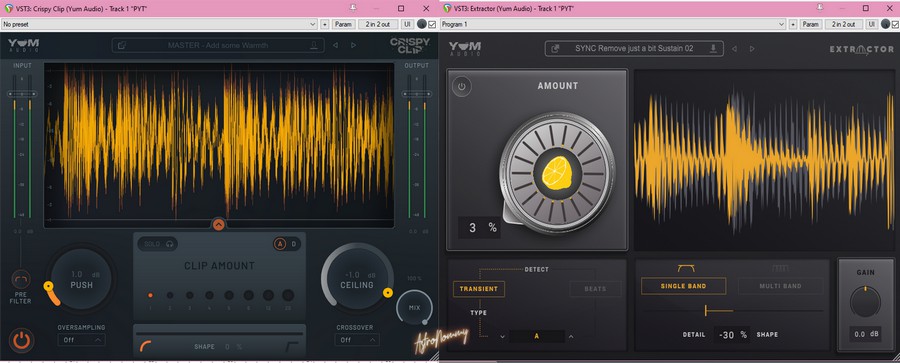Load next preset in Crispy Clip
This screenshot has width=900, height=363.
click(x=354, y=45)
